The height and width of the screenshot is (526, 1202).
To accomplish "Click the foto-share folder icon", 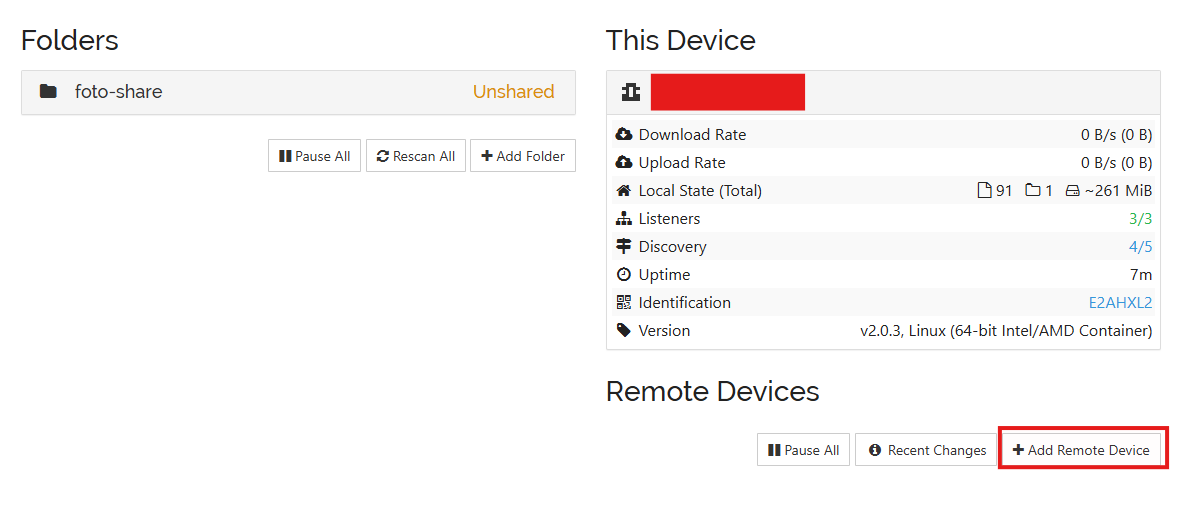I will (48, 92).
